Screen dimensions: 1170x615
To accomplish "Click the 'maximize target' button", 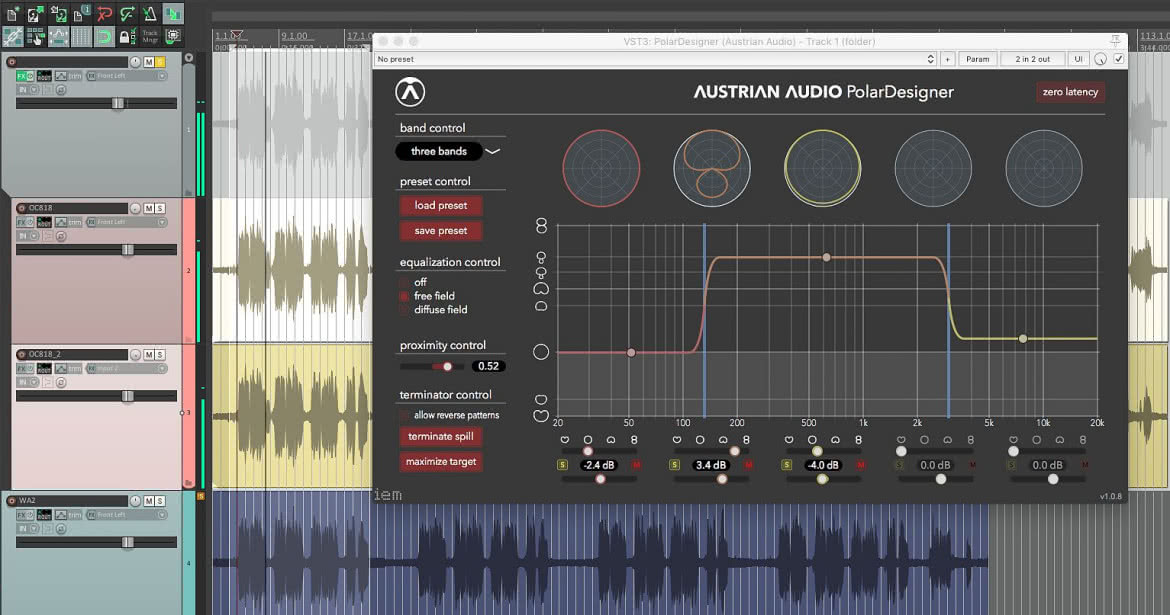I will coord(441,462).
